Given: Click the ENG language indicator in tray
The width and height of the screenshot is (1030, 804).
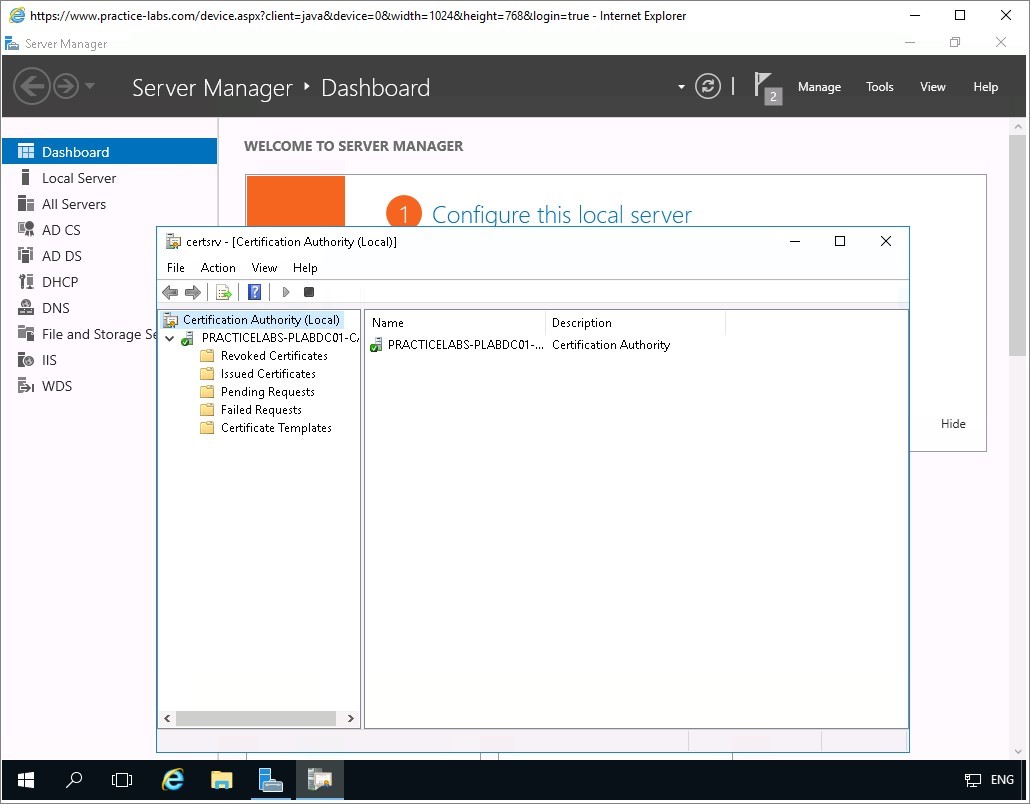Looking at the screenshot, I should [1002, 780].
